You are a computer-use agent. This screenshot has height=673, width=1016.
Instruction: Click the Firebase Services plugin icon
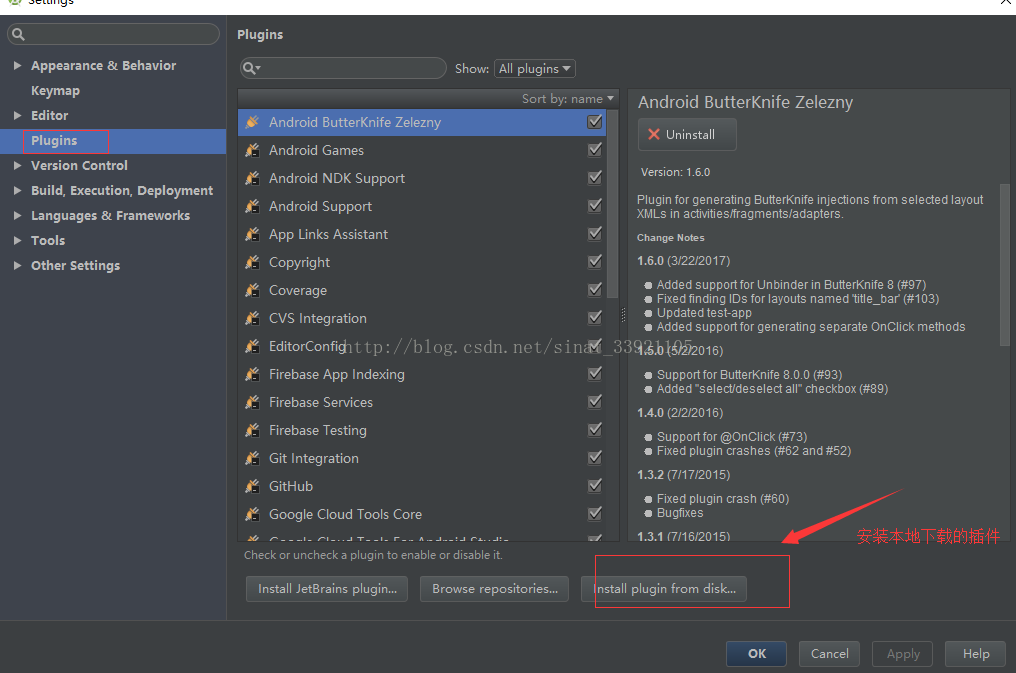coord(253,402)
